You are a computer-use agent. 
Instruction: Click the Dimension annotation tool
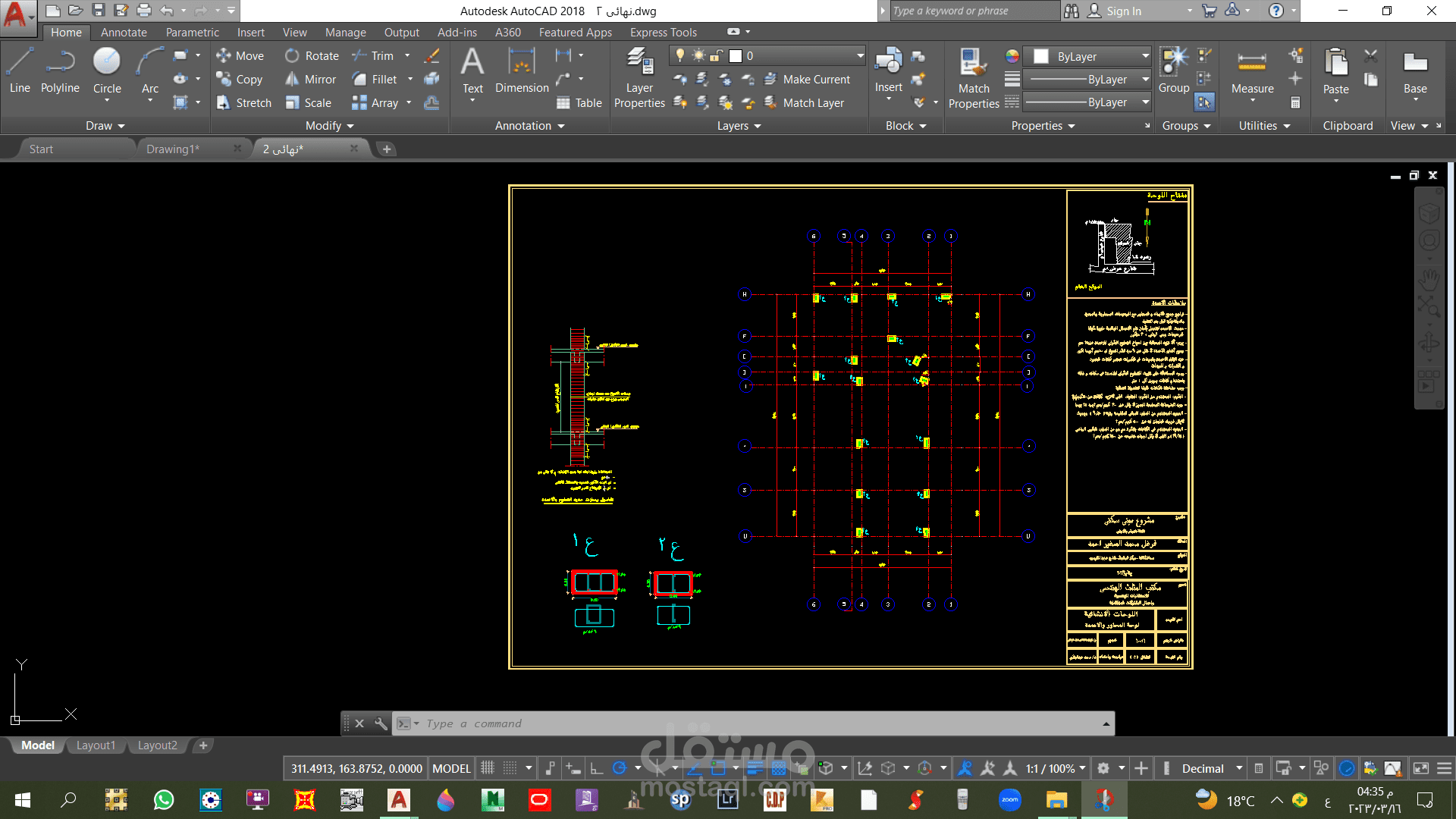tap(522, 70)
